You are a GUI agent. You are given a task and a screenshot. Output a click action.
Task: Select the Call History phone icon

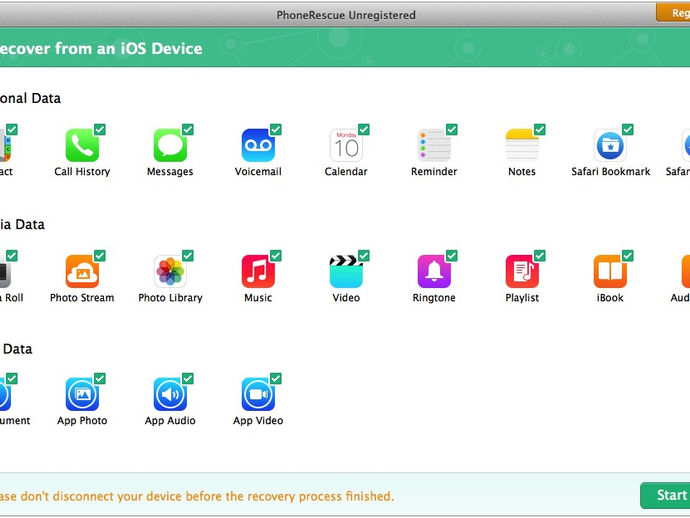(82, 145)
